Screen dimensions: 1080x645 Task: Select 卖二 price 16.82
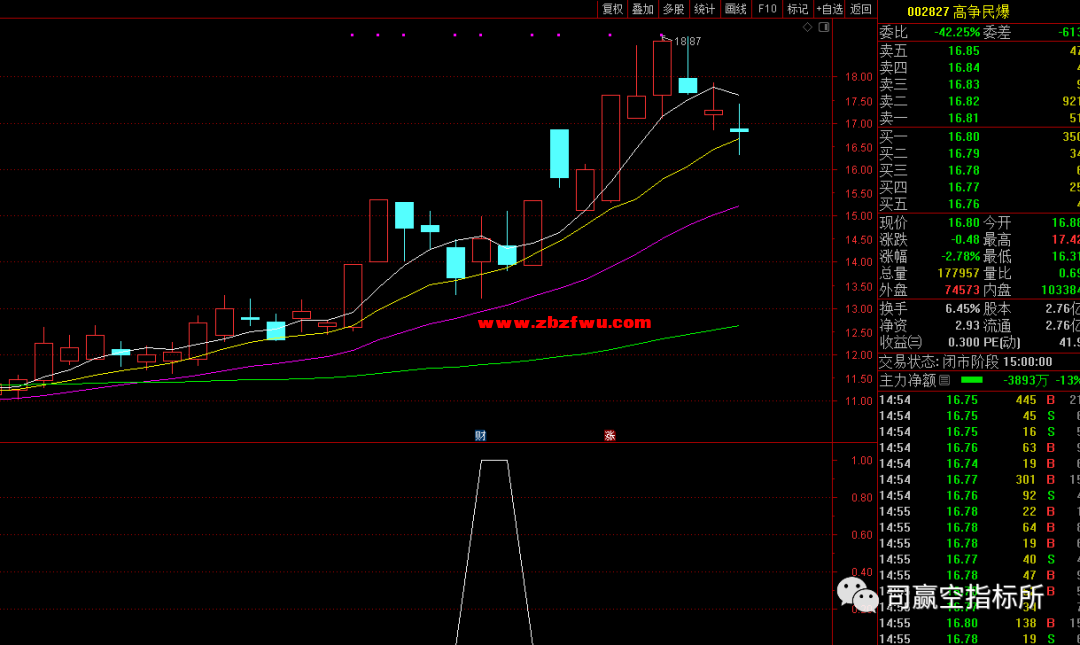pyautogui.click(x=964, y=101)
